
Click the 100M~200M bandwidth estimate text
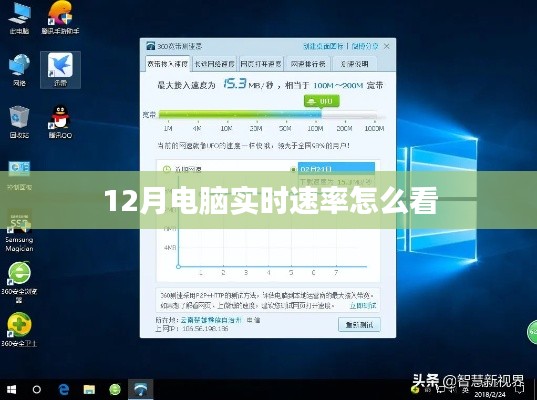[338, 85]
